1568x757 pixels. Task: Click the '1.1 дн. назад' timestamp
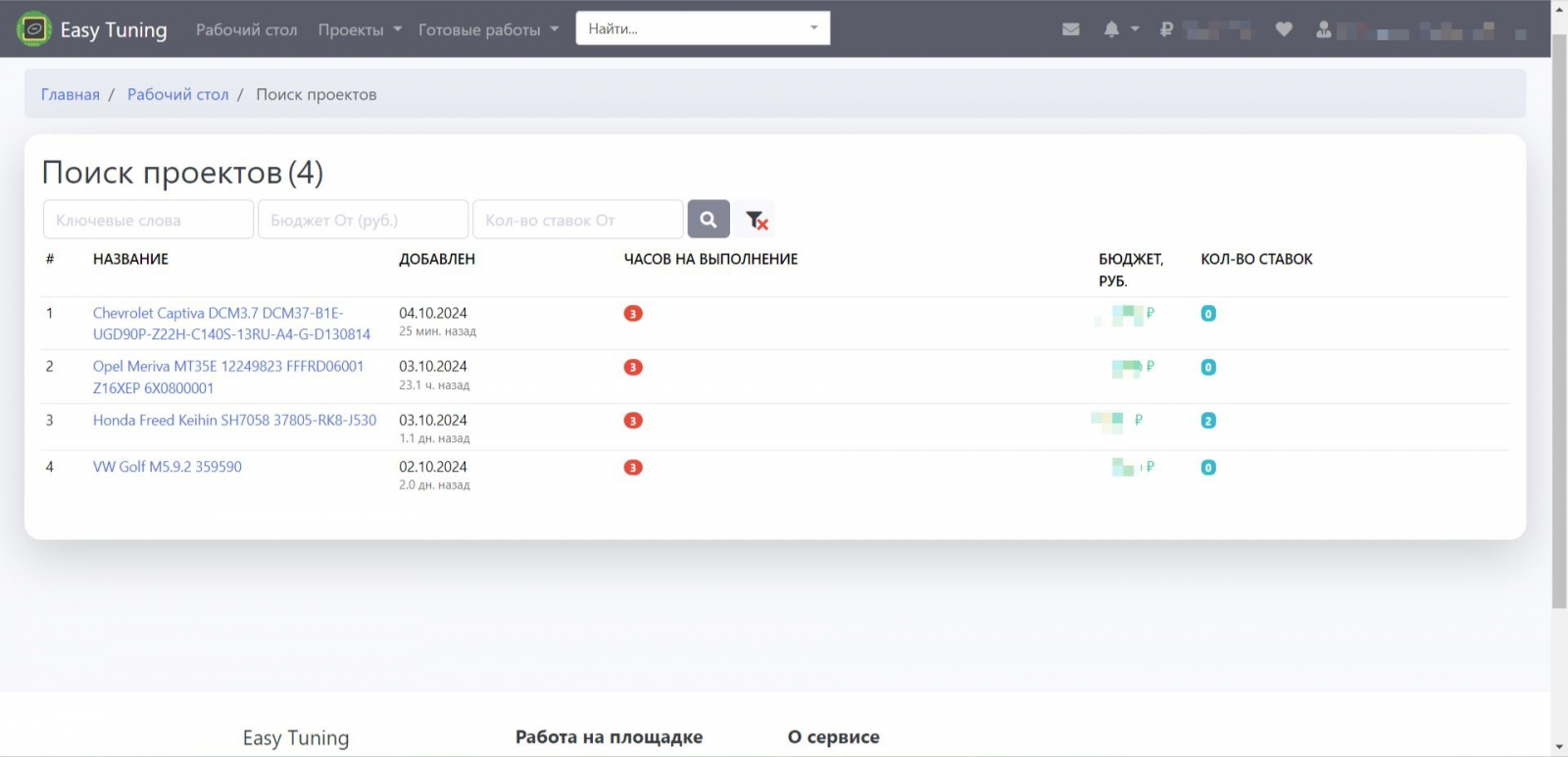click(434, 438)
